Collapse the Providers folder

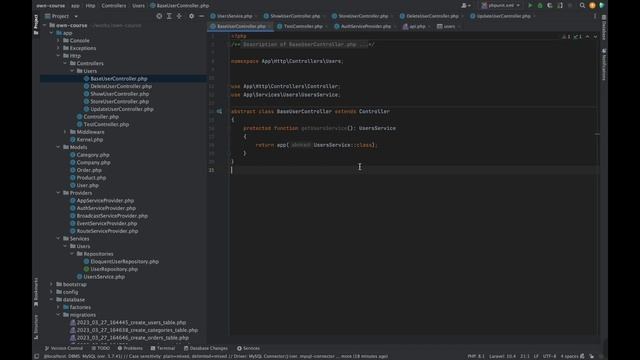(x=58, y=193)
